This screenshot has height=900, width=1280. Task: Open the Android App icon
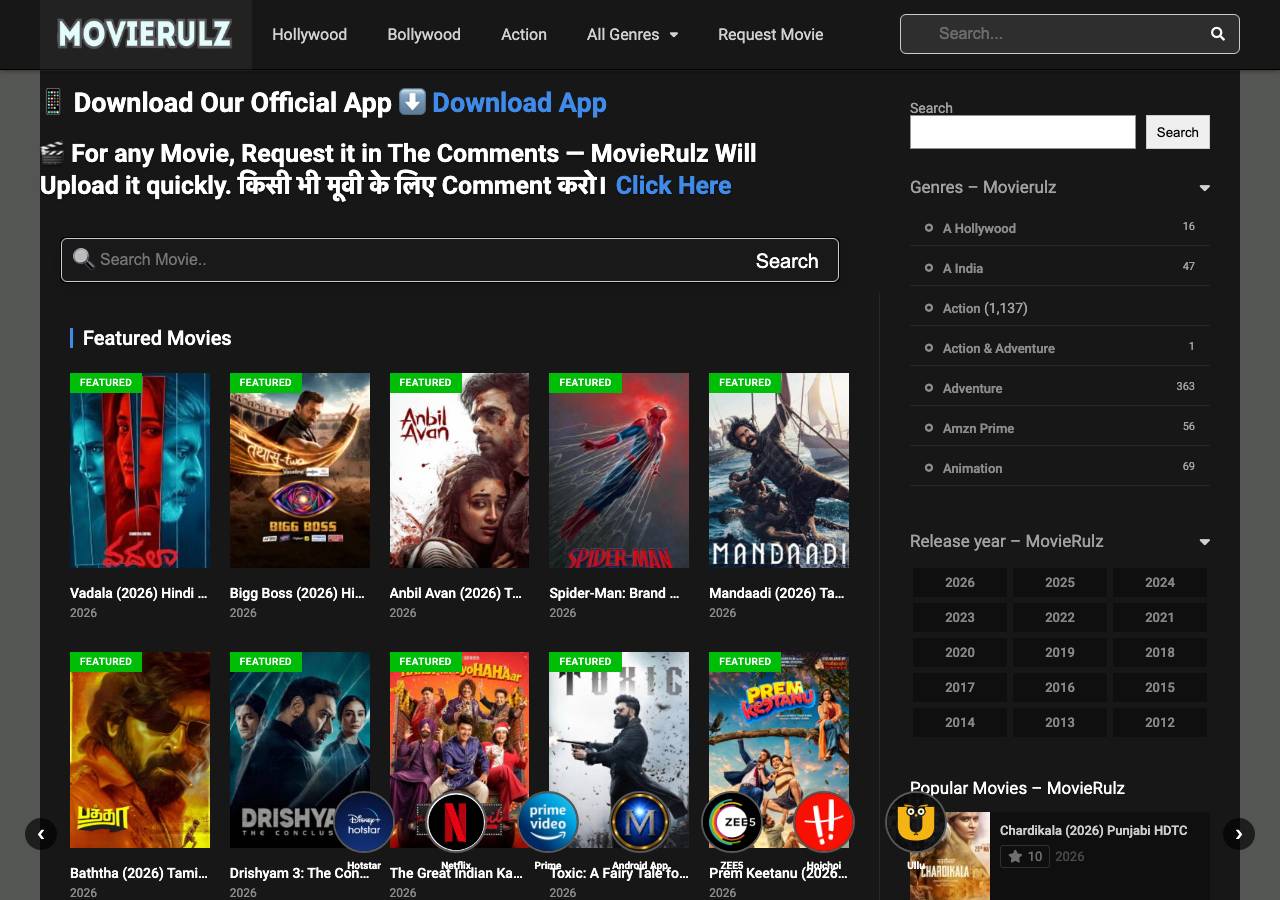640,823
